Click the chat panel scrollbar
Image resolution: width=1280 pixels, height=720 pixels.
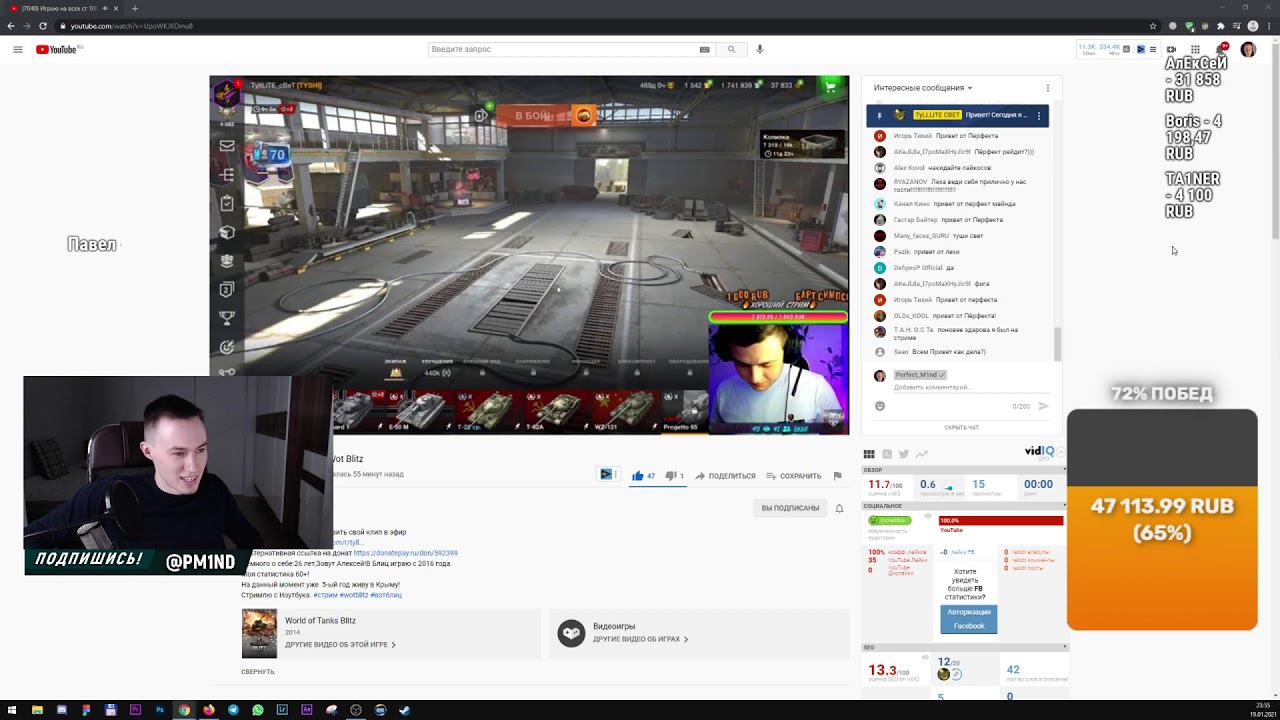(1057, 342)
